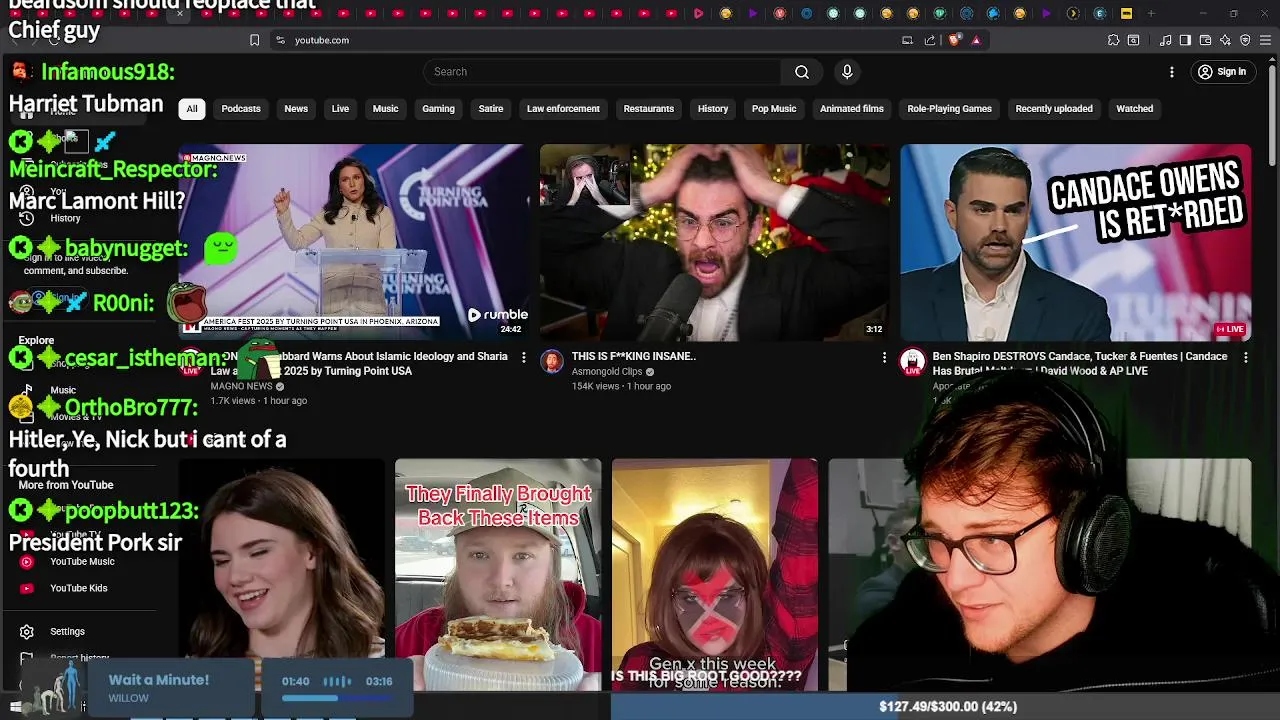Viewport: 1280px width, 720px height.
Task: Open the Gen x this week short
Action: 715,575
